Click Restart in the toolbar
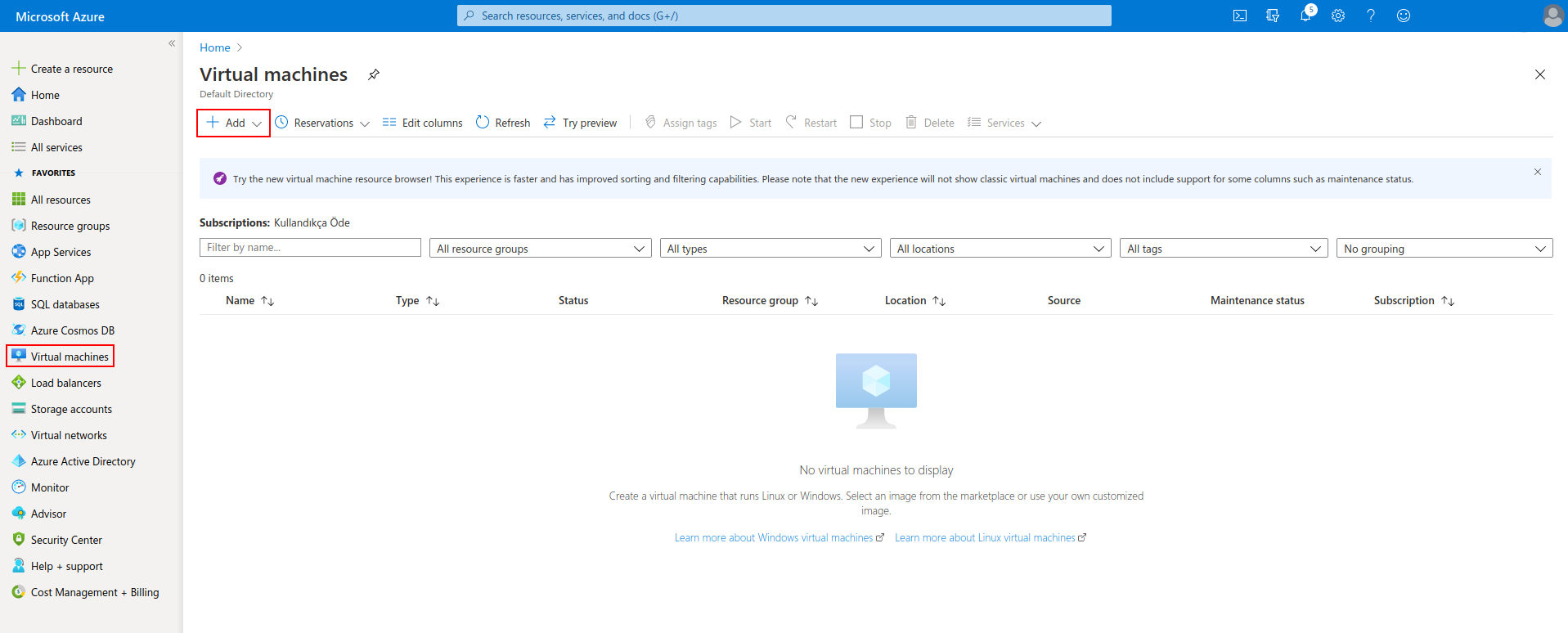 pos(811,123)
